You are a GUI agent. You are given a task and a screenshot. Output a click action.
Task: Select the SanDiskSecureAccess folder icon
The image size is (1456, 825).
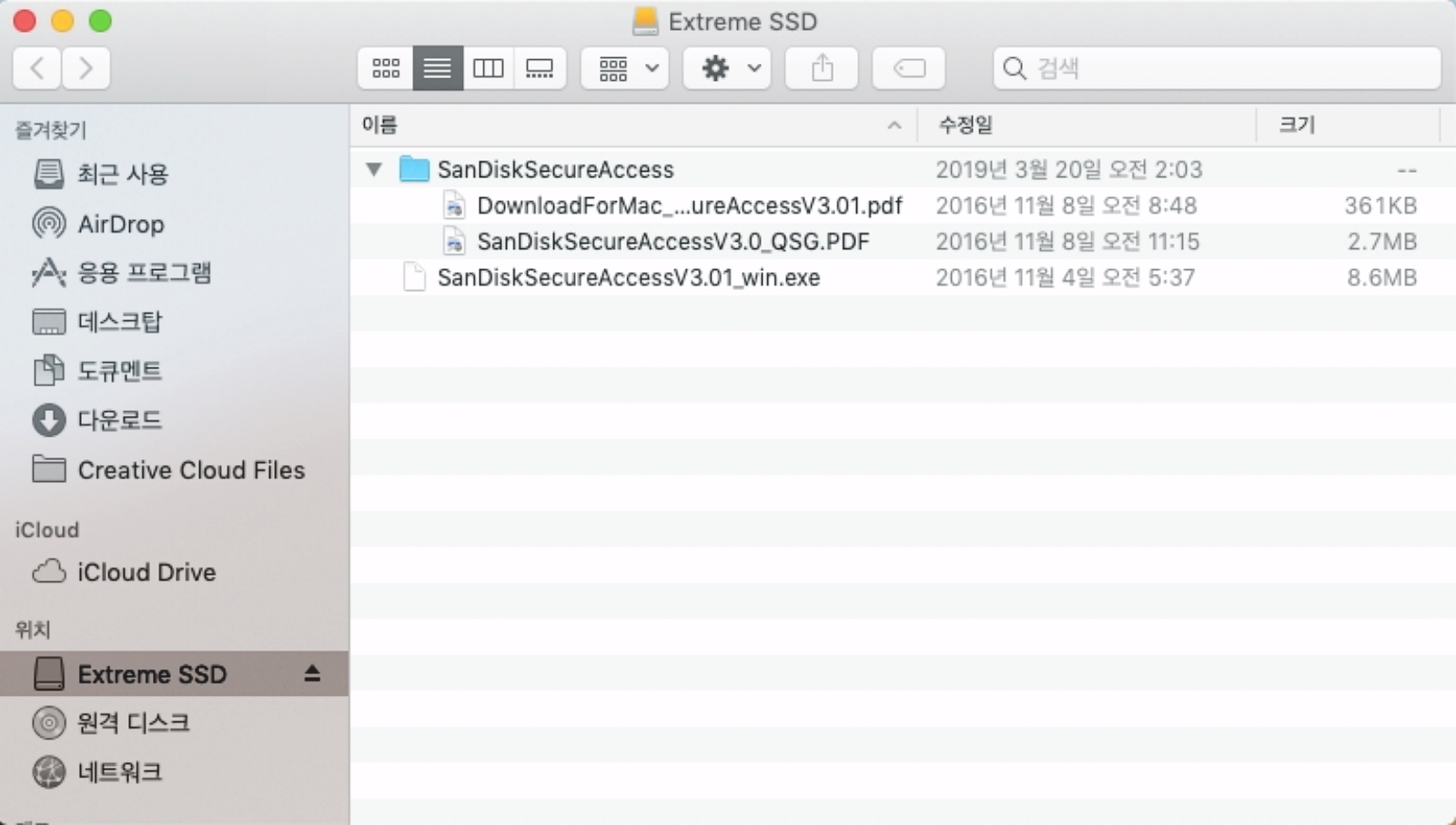tap(414, 169)
